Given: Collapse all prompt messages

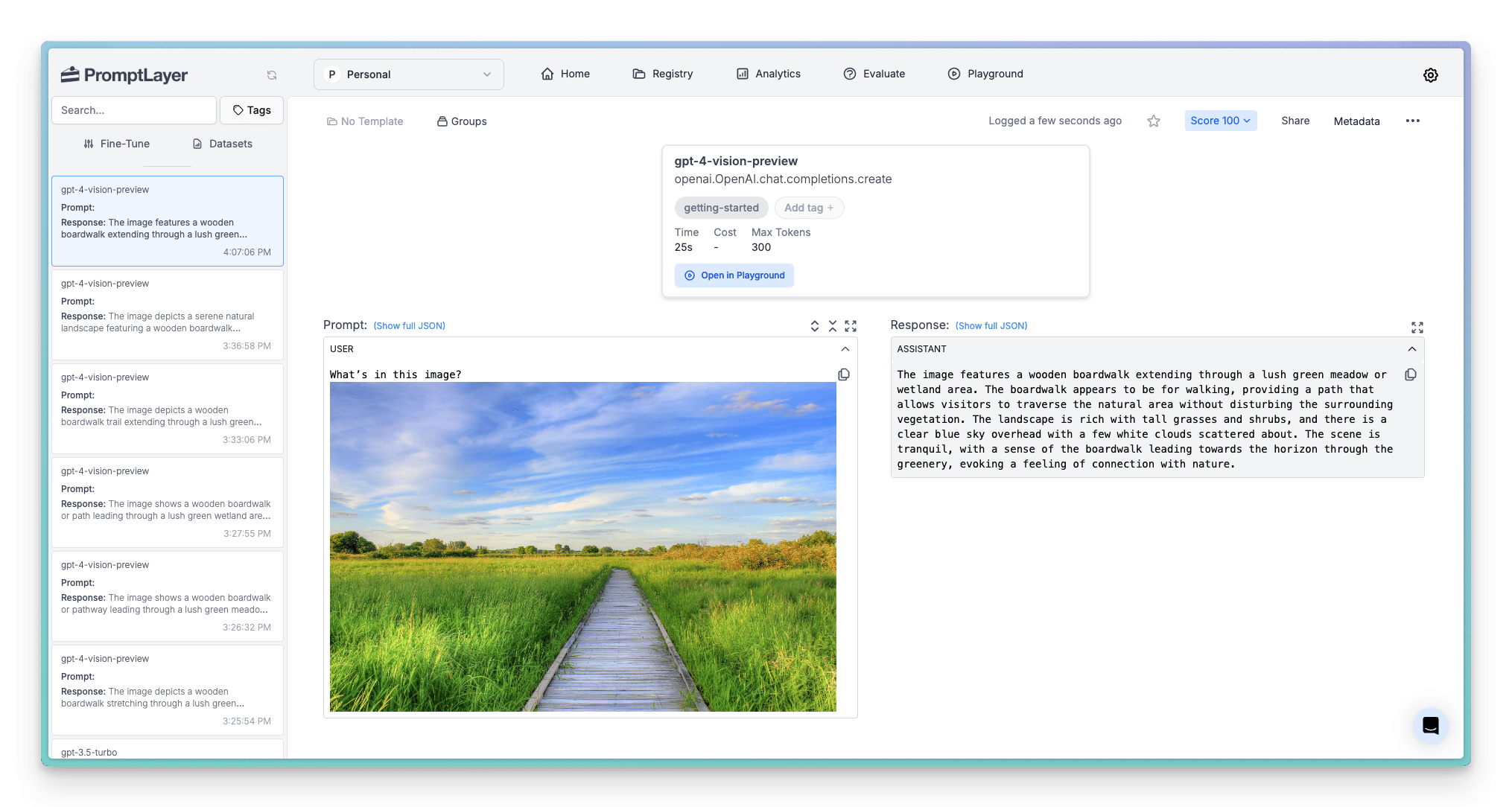Looking at the screenshot, I should pyautogui.click(x=833, y=326).
